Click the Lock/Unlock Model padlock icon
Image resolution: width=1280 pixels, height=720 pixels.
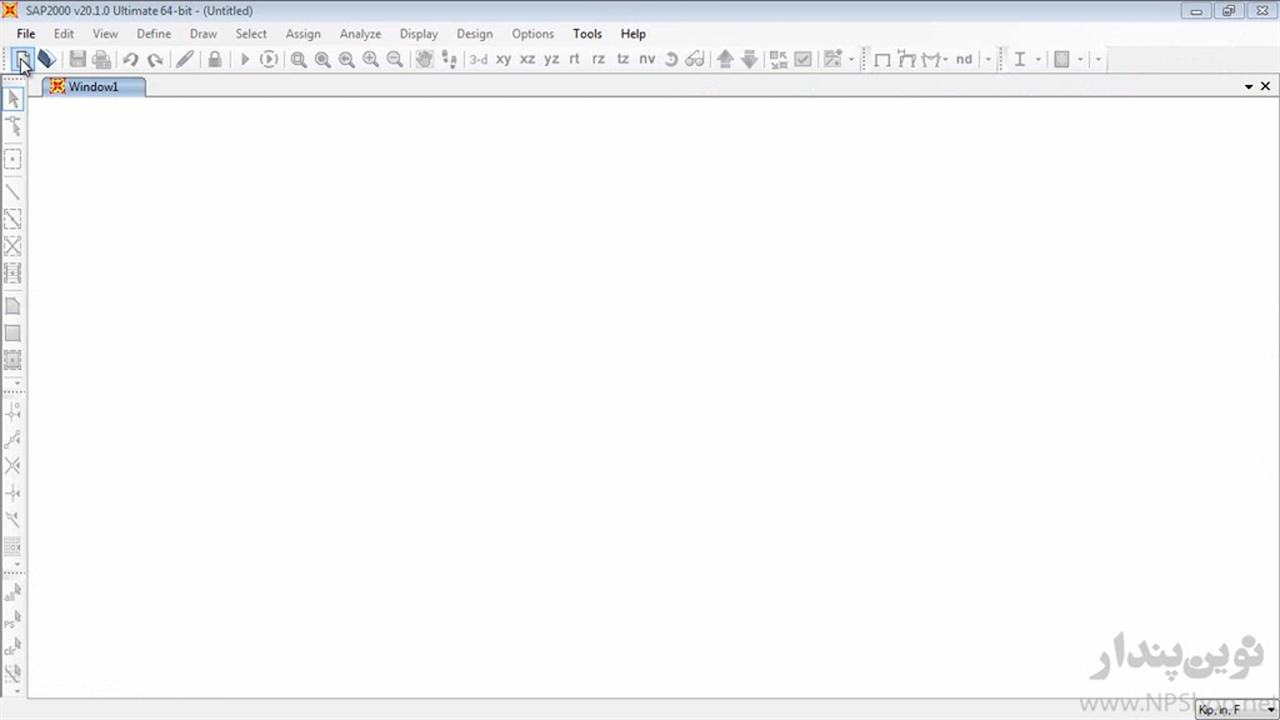pyautogui.click(x=214, y=60)
